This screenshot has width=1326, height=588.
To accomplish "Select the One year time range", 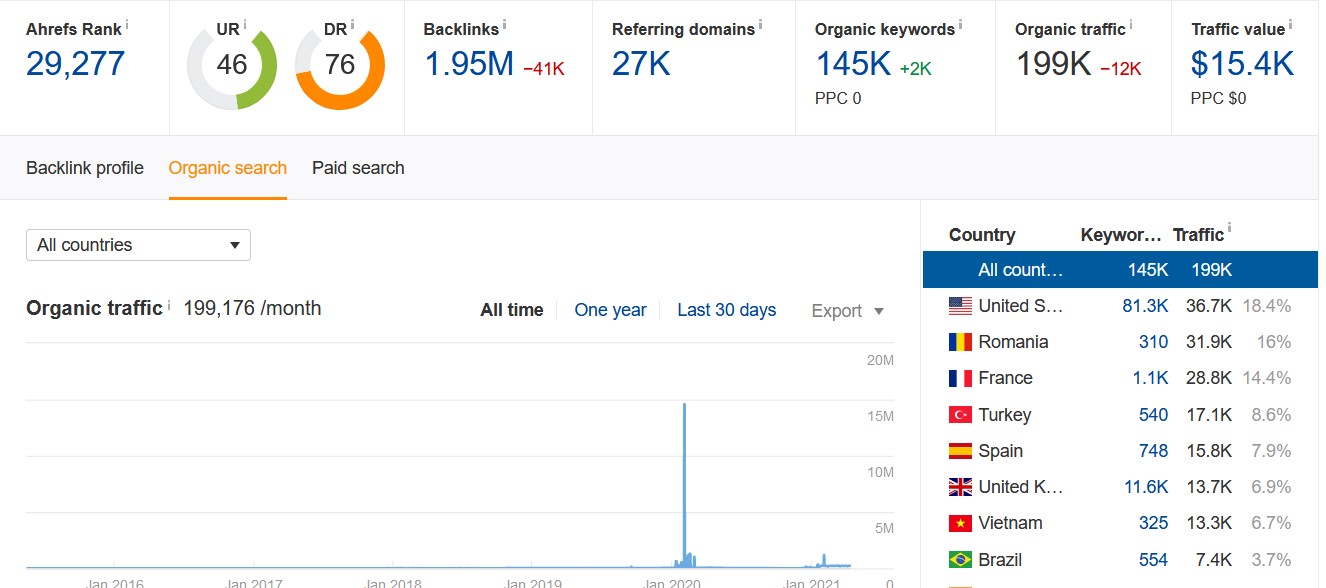I will [x=610, y=310].
